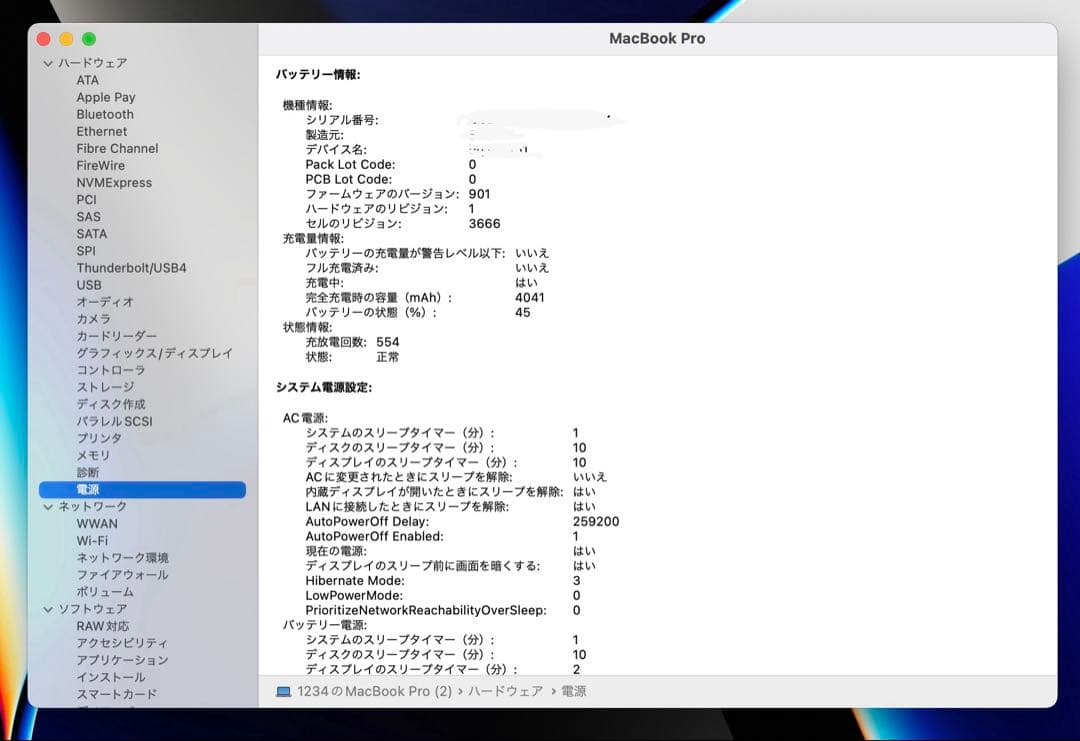Viewport: 1080px width, 741px height.
Task: View NVMExpress hardware details
Action: pyautogui.click(x=113, y=182)
